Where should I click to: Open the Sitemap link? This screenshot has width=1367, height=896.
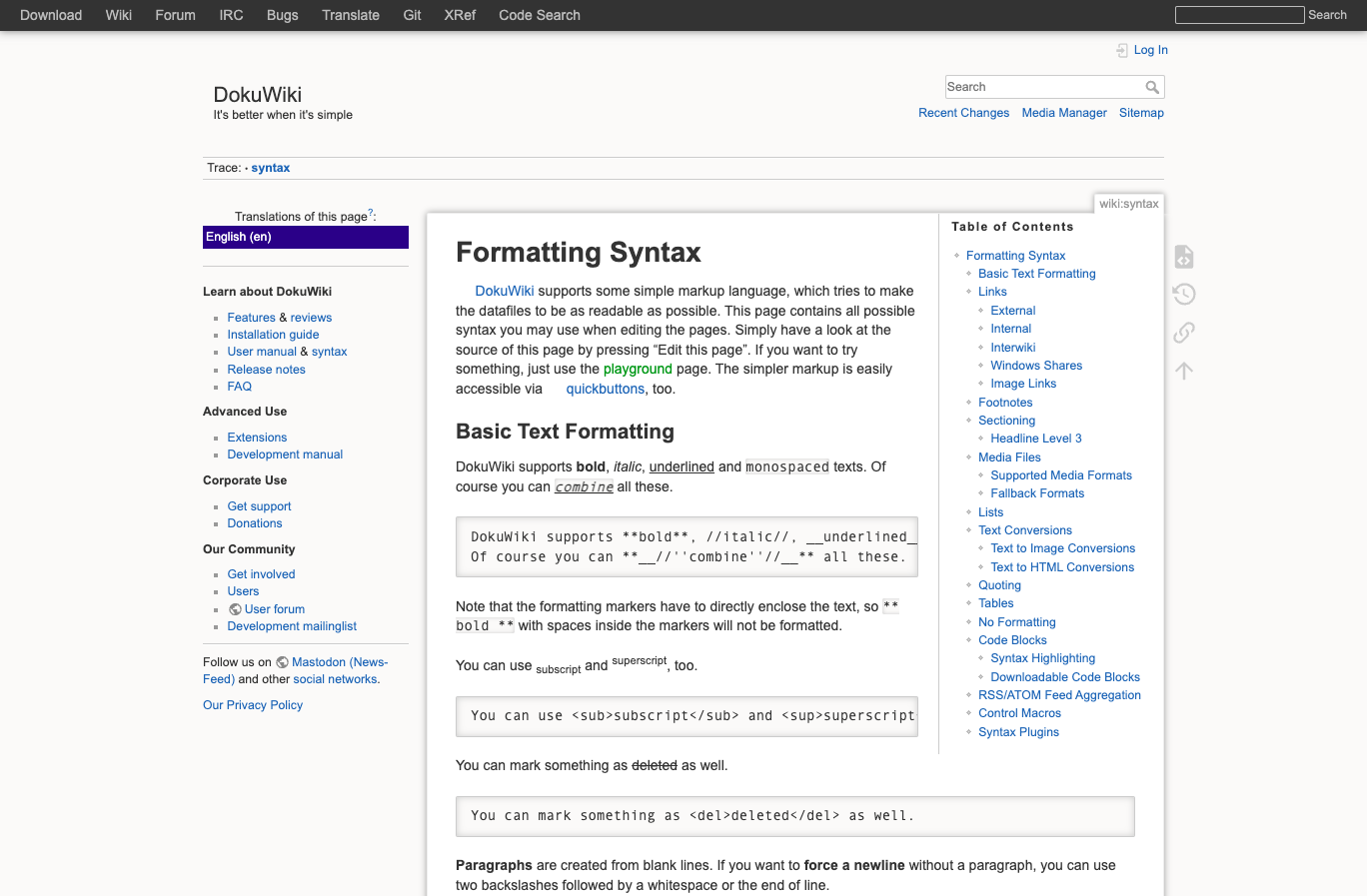(1141, 113)
